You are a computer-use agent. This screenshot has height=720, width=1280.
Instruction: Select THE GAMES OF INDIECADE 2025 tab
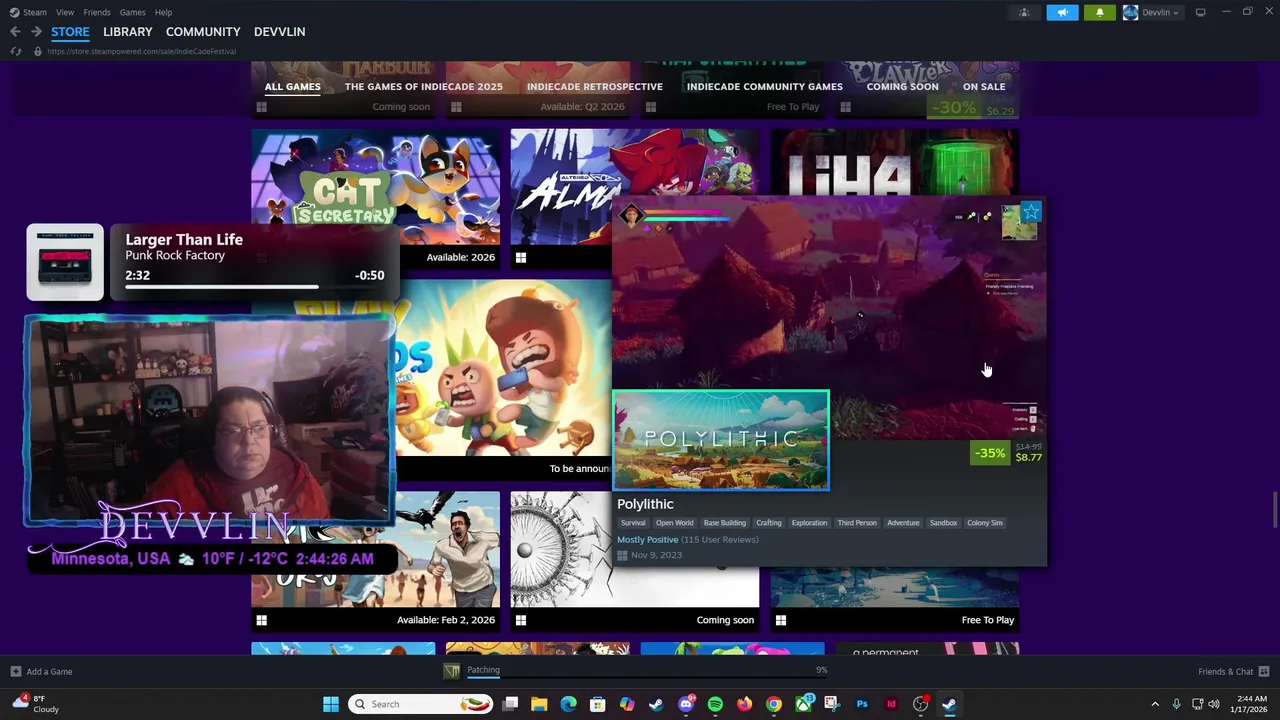tap(423, 86)
